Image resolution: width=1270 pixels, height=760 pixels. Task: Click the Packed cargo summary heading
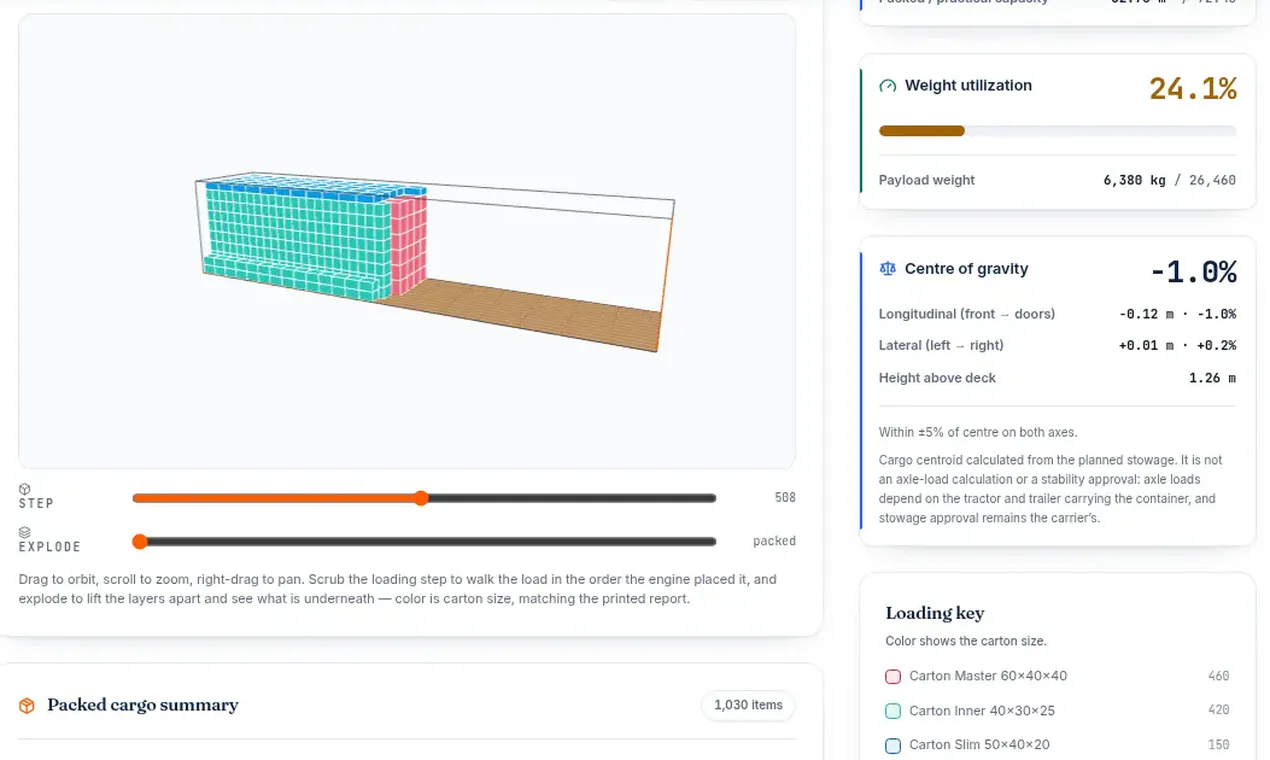(143, 705)
